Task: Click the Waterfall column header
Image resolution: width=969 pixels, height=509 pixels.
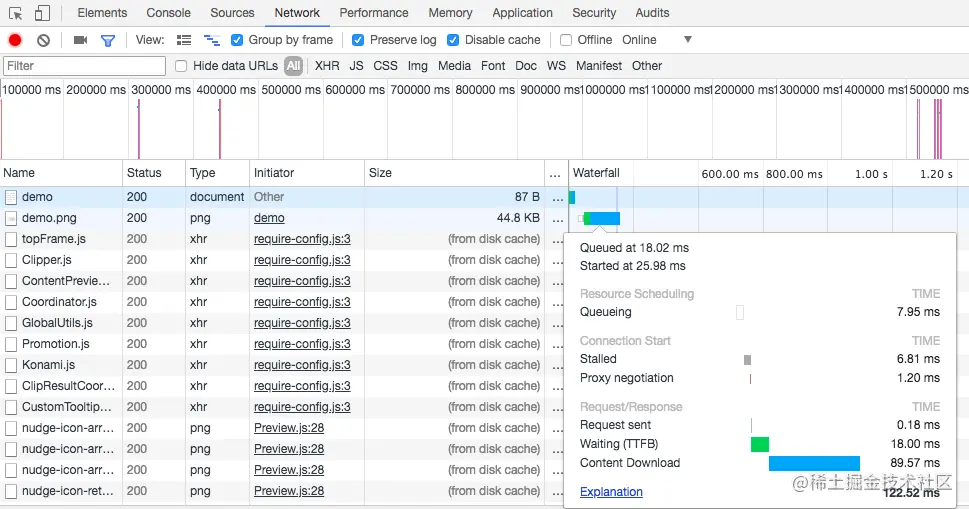Action: [596, 173]
